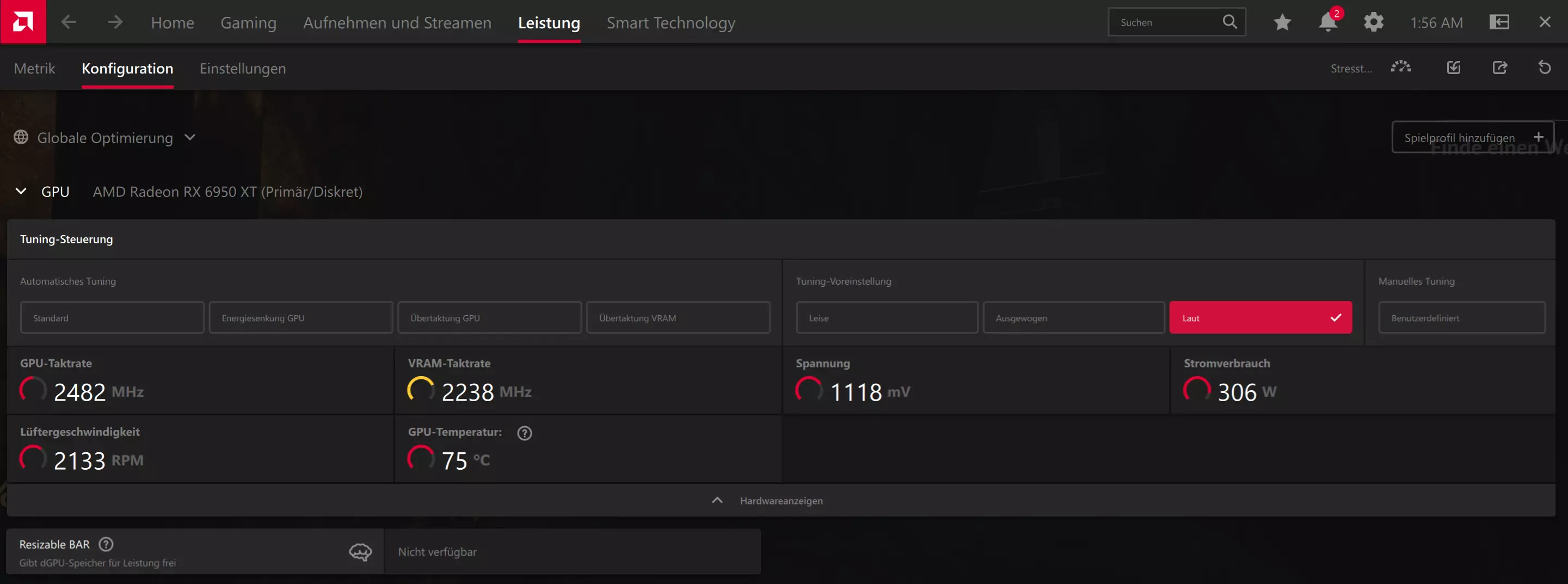Screen dimensions: 1568x584
Task: Click the Nicht verfügbar status field
Action: (x=573, y=551)
